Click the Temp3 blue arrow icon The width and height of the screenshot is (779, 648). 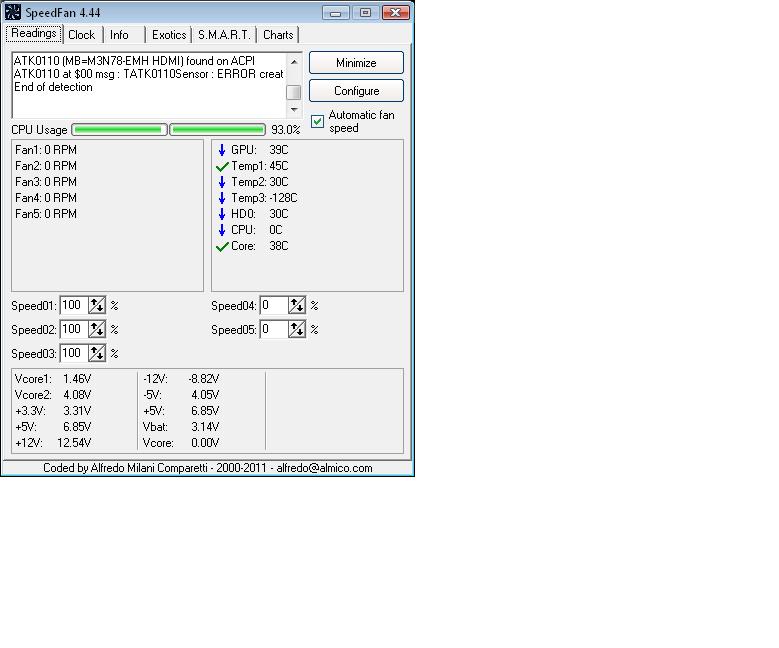tap(222, 198)
